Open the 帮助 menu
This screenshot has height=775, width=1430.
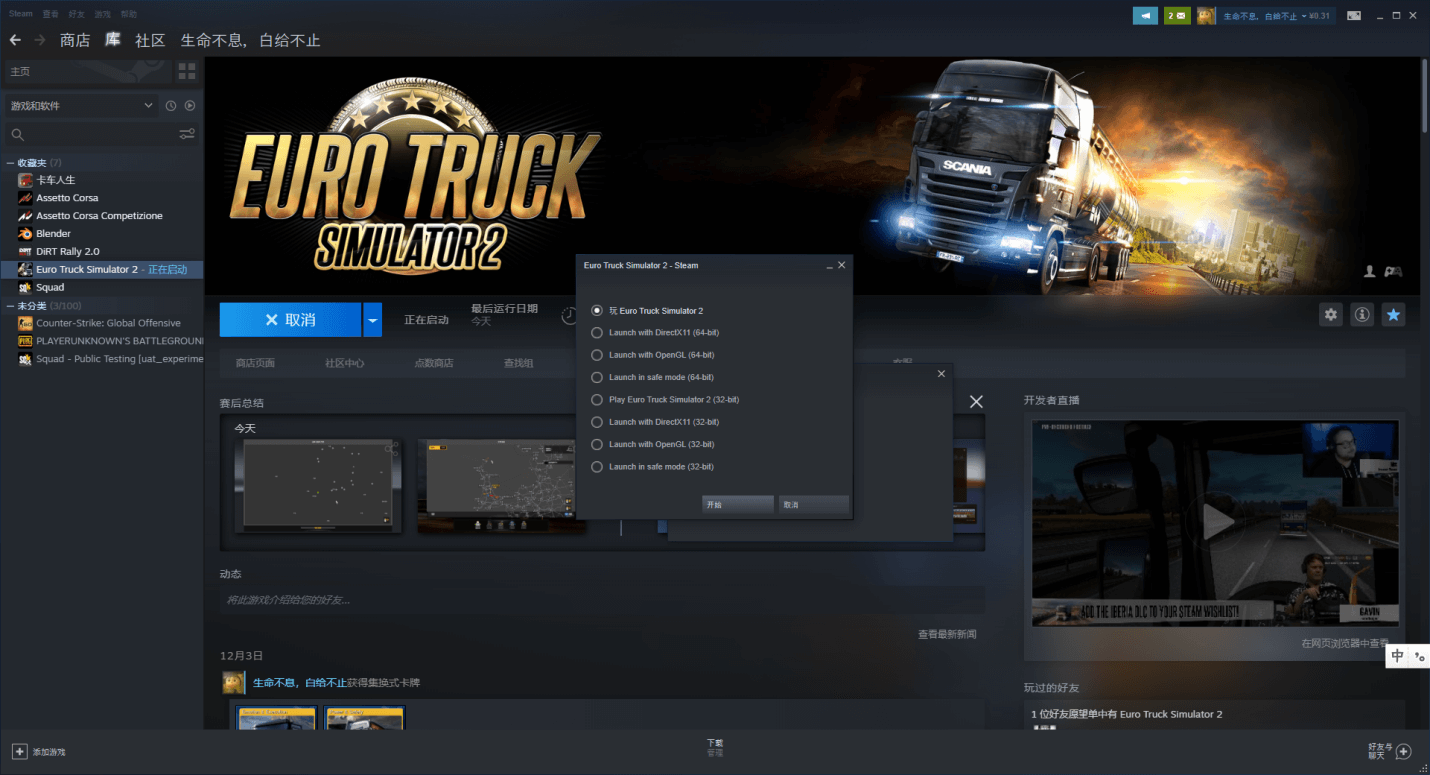[x=129, y=14]
